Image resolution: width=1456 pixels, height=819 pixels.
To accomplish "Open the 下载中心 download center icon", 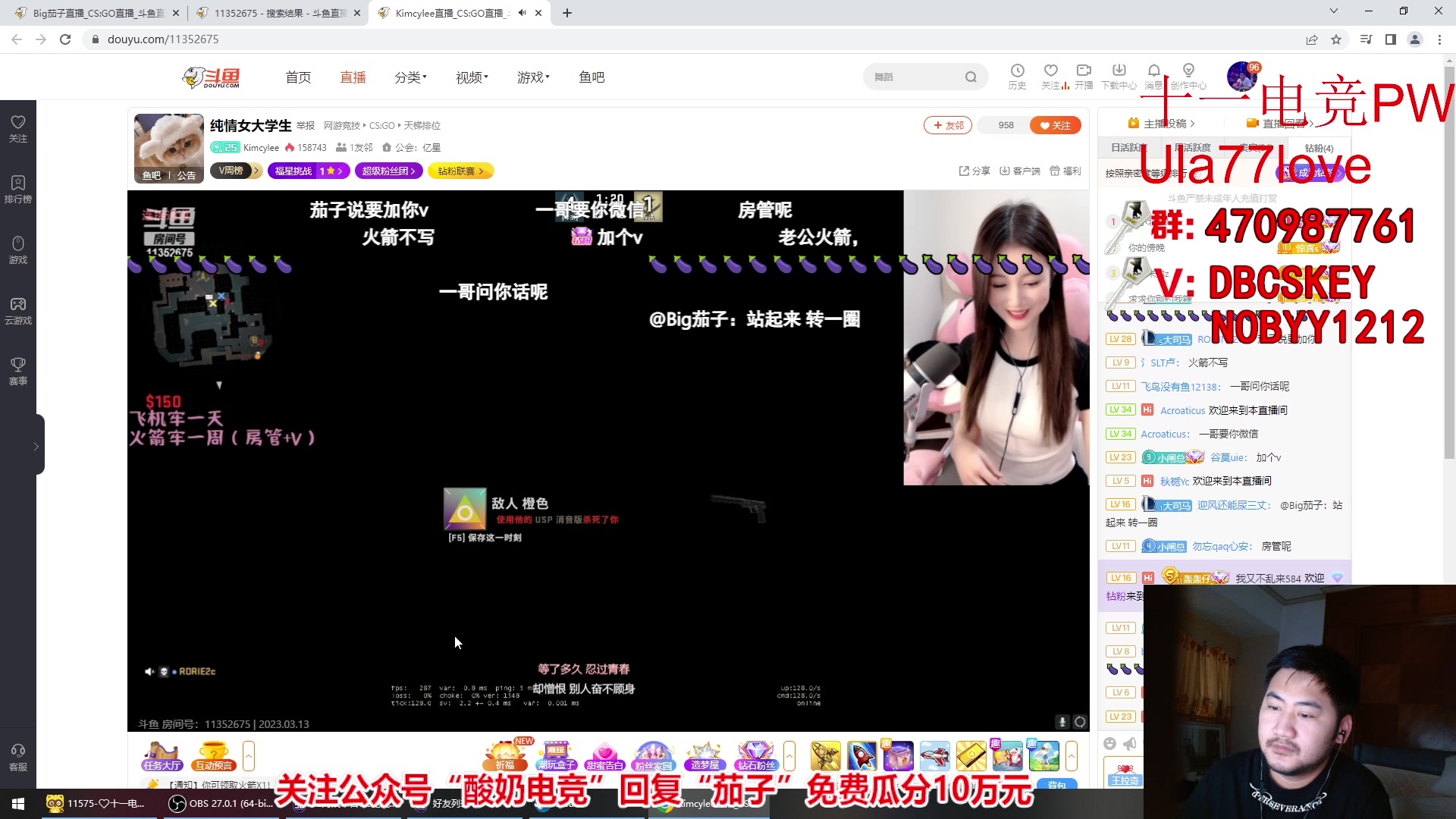I will 1119,76.
